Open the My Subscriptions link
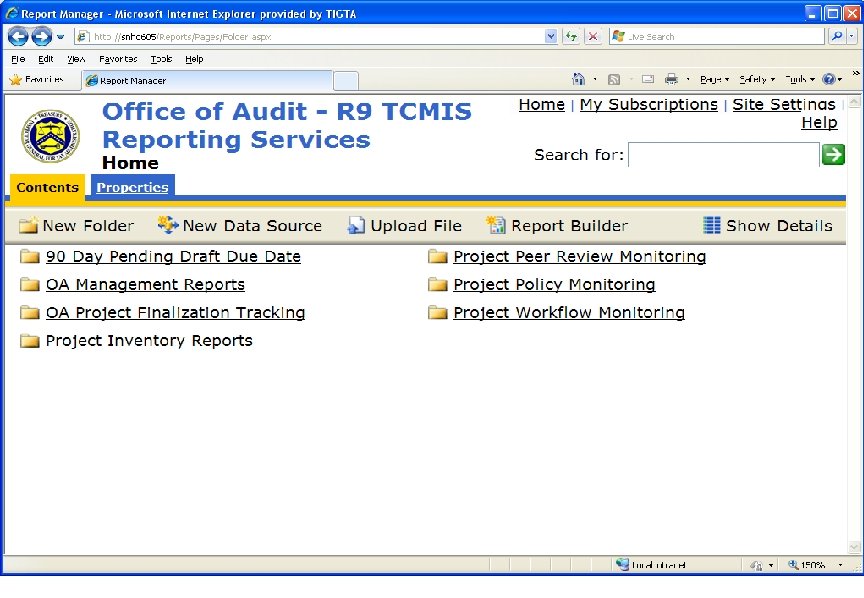Image resolution: width=864 pixels, height=598 pixels. [649, 105]
